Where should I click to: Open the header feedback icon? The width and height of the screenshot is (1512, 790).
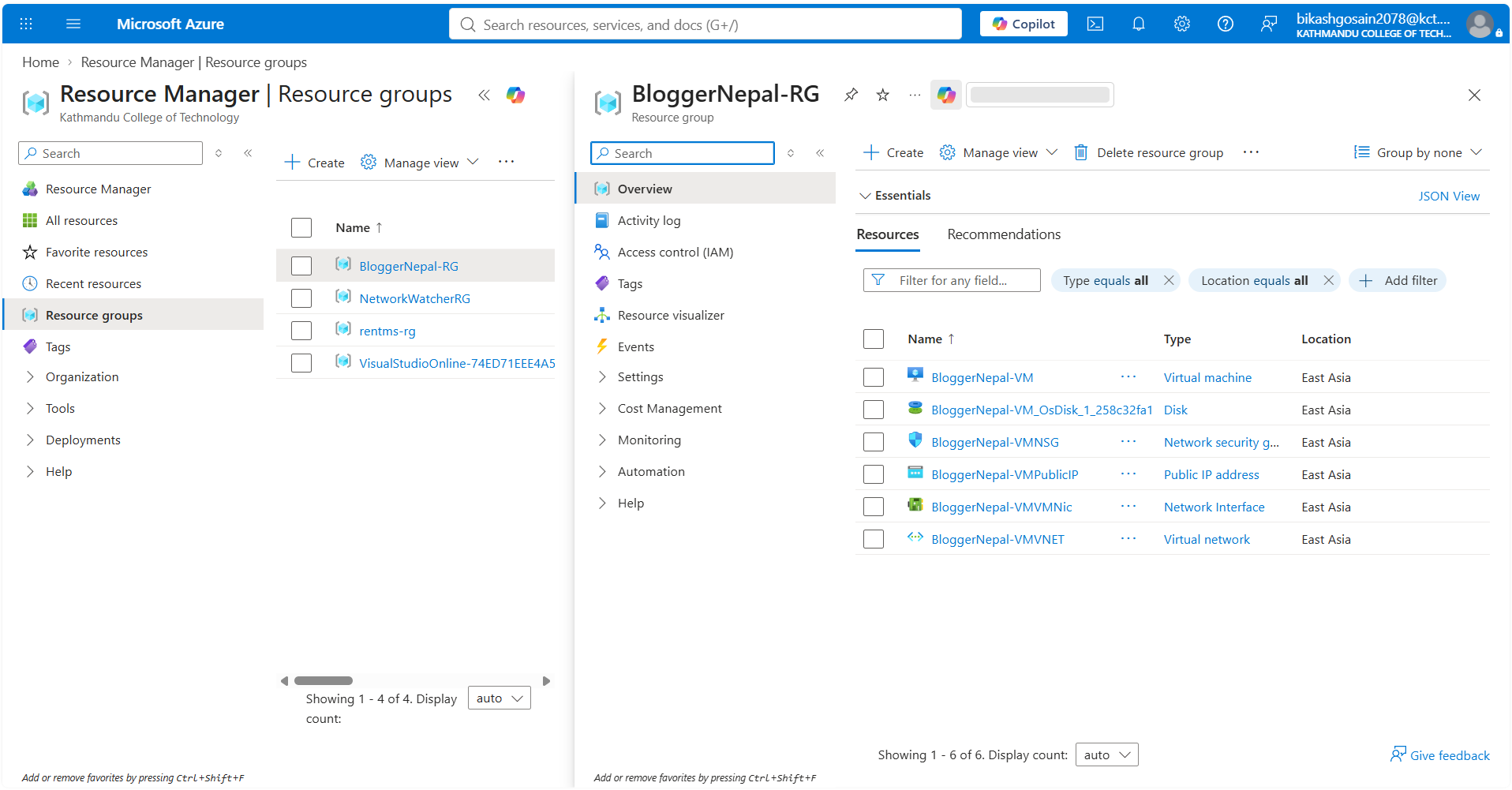(1268, 24)
